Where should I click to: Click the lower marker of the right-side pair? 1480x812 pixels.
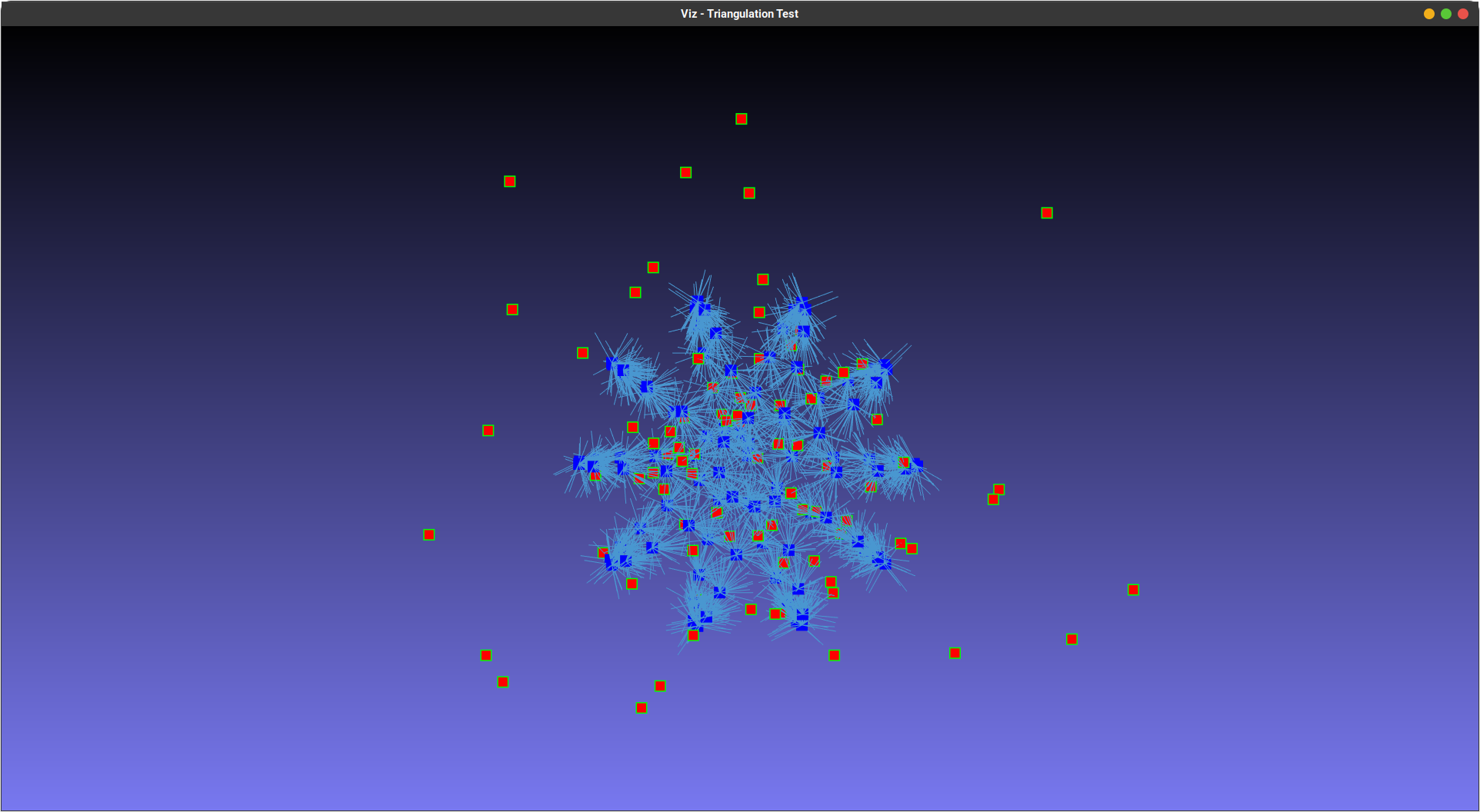[x=993, y=500]
